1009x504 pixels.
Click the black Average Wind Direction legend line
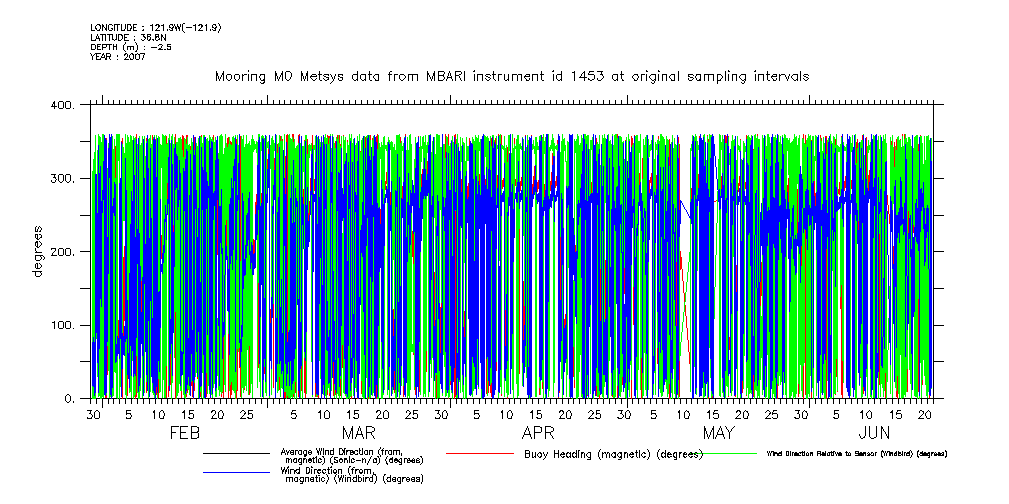[237, 454]
